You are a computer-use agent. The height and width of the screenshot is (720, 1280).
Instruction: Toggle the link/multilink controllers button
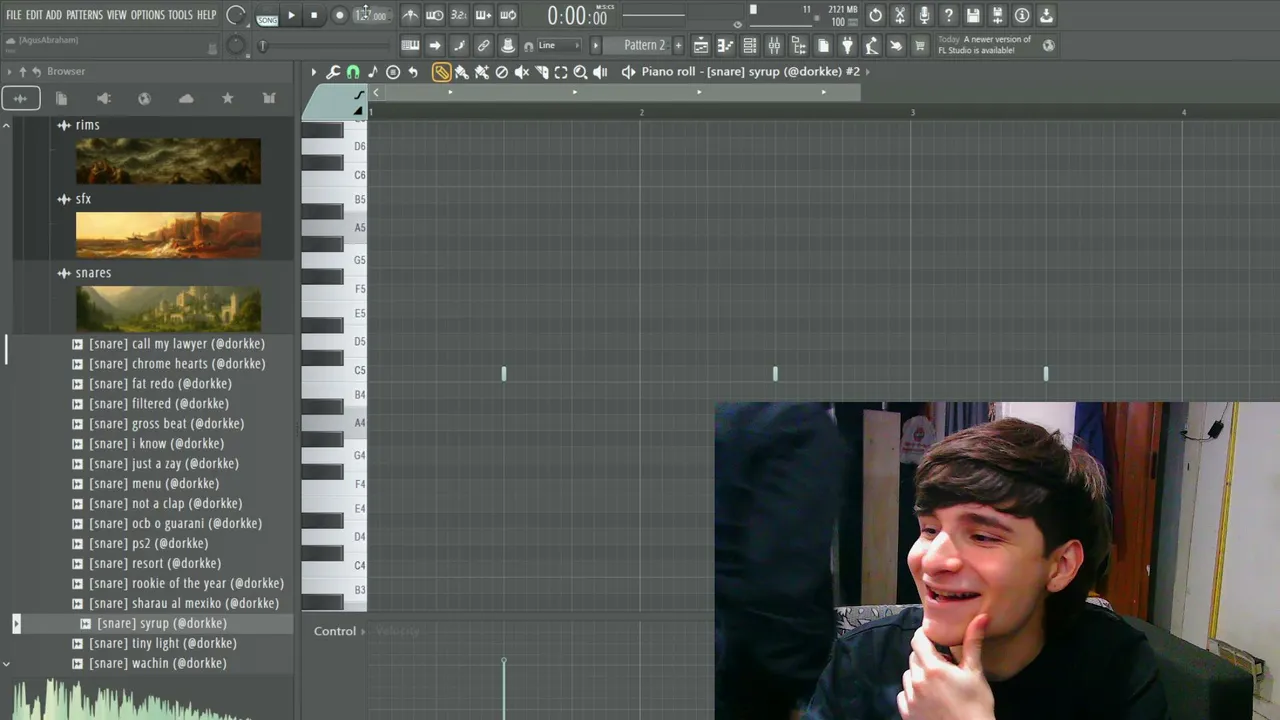pos(483,46)
